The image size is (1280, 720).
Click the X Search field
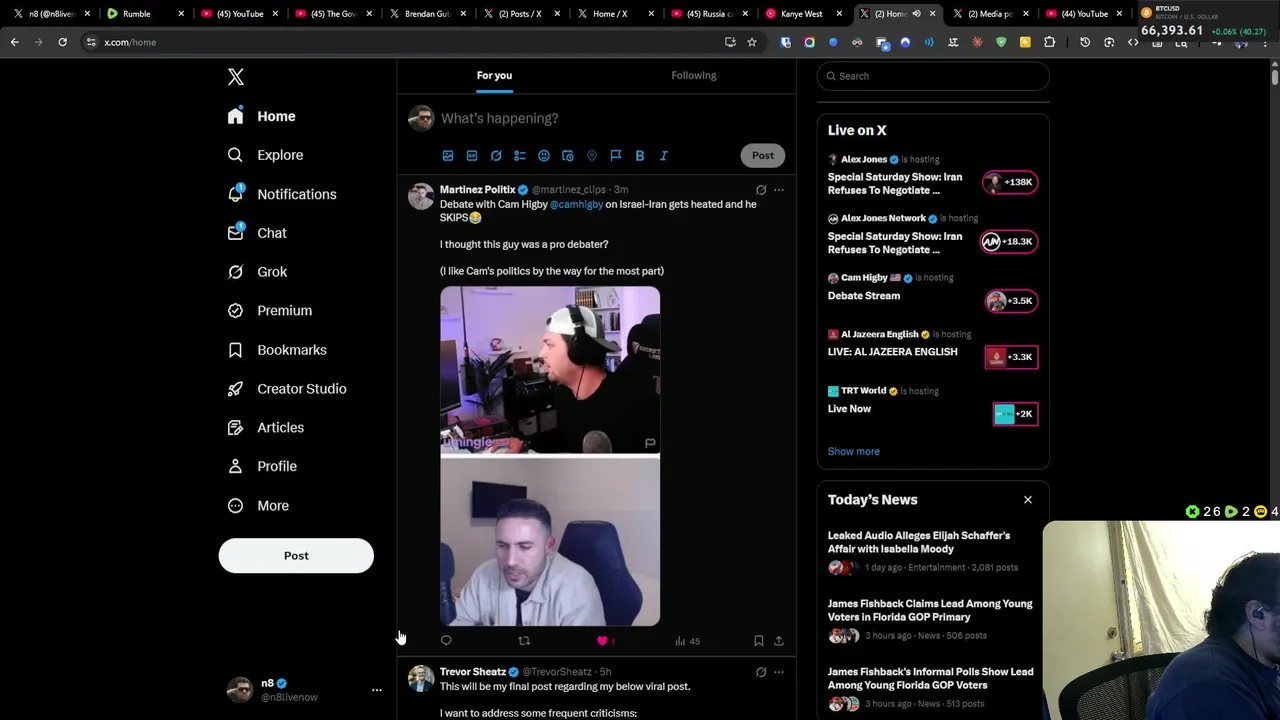(x=933, y=76)
